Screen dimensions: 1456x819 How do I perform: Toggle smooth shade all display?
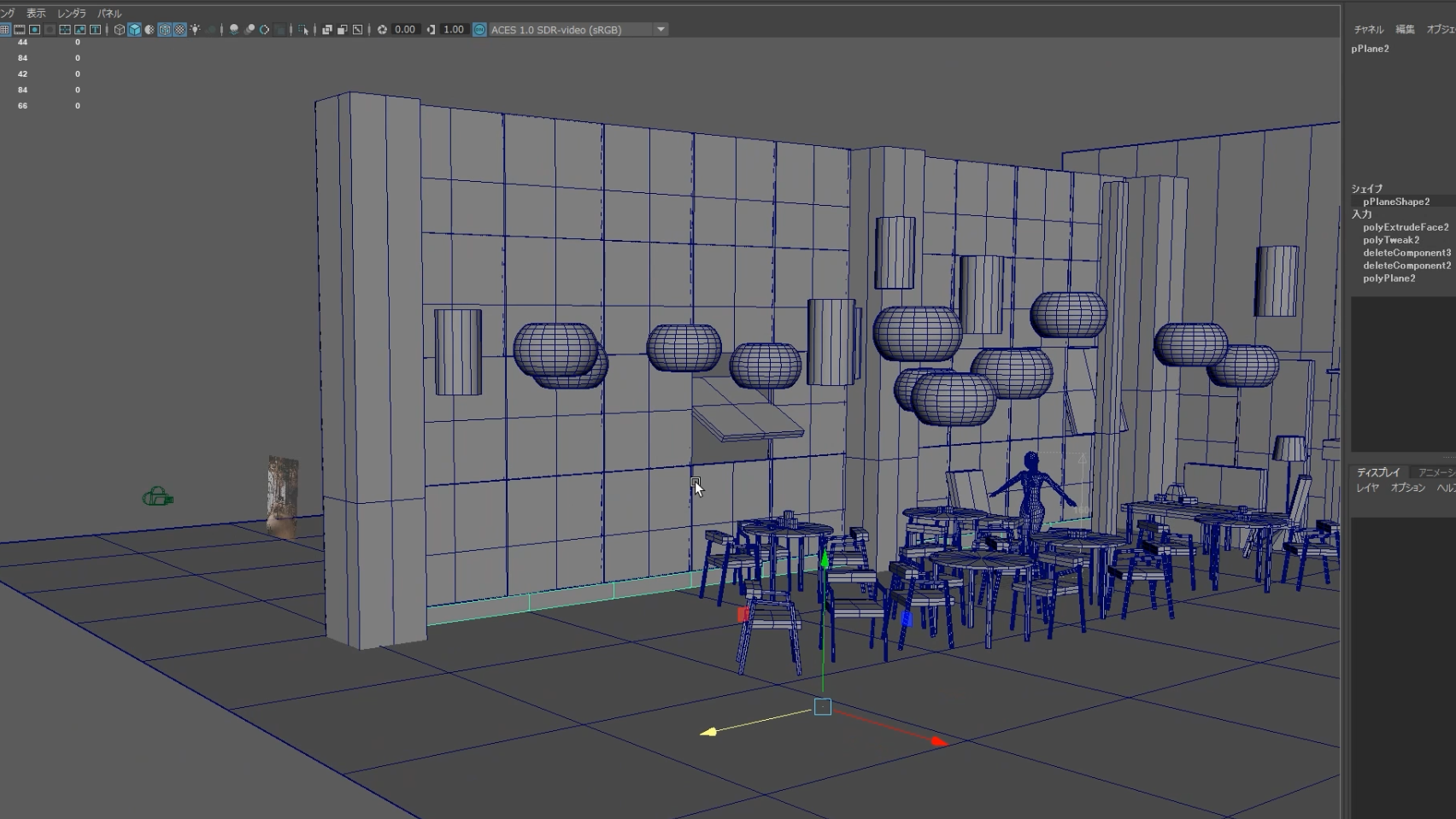(x=134, y=30)
